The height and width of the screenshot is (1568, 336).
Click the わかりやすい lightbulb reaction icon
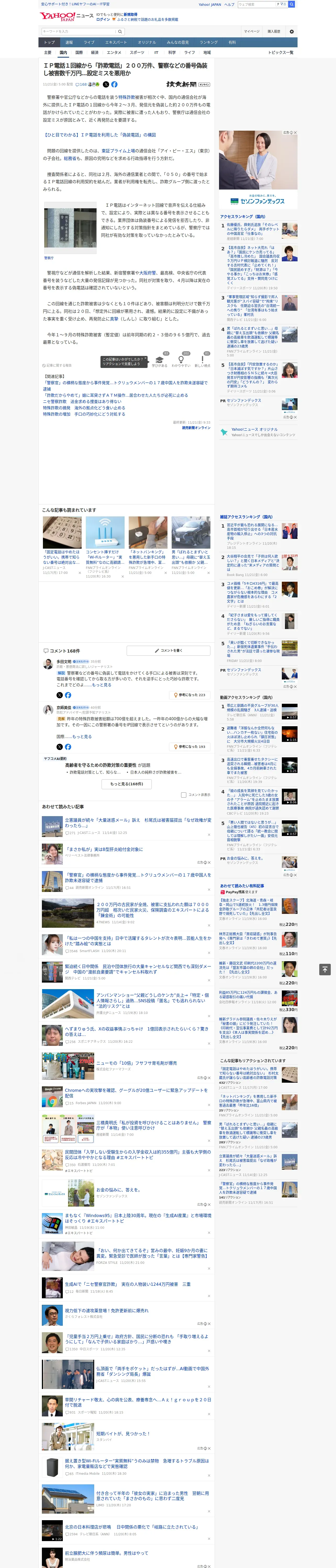coord(181,360)
